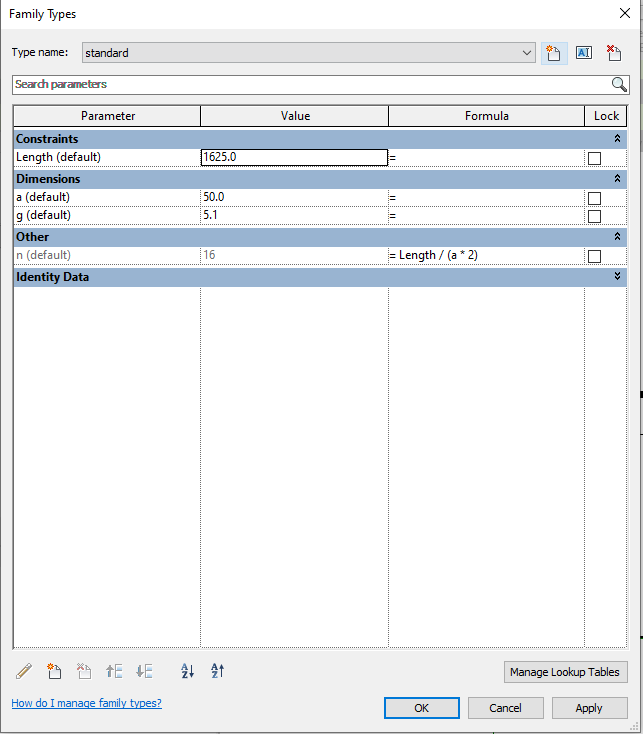
Task: Click in the Search parameters field
Action: click(310, 85)
